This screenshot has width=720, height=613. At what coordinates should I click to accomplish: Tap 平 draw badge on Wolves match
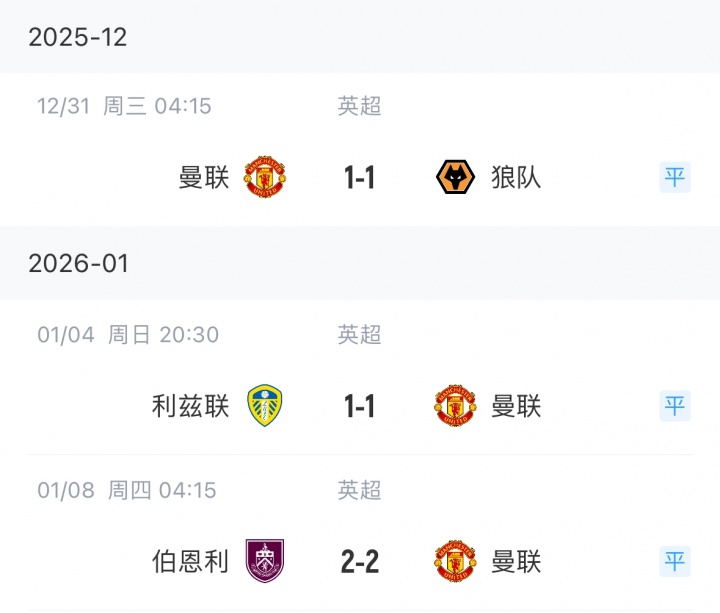pos(675,177)
